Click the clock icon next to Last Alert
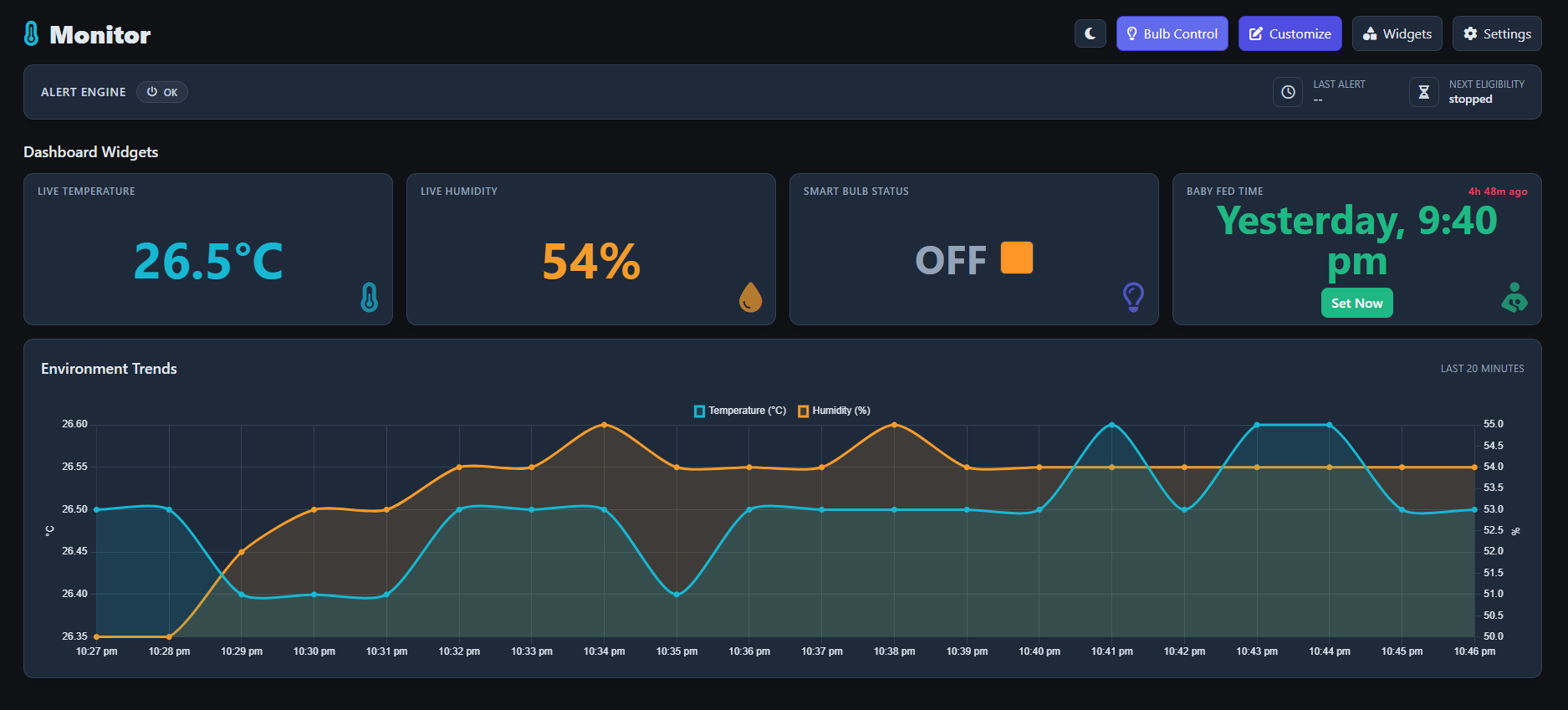The image size is (1568, 710). (x=1288, y=92)
